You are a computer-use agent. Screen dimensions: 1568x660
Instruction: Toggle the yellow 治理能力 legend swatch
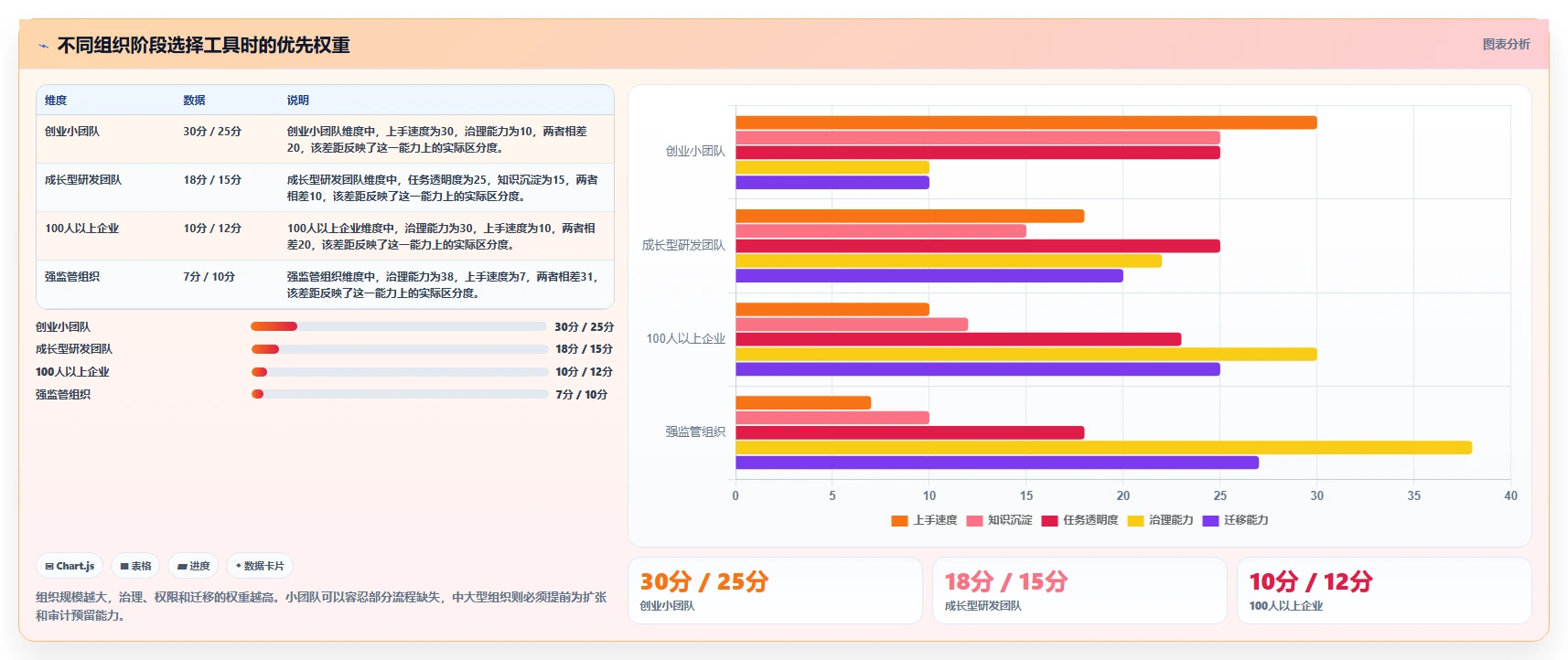[x=1135, y=520]
